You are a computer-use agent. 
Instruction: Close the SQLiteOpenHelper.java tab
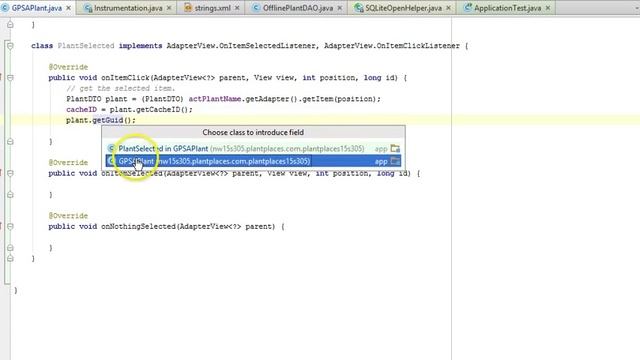point(449,8)
